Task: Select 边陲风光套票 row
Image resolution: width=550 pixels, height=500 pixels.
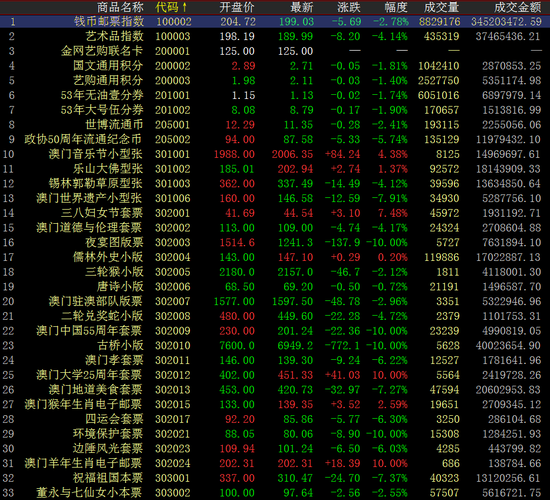Action: pos(275,449)
